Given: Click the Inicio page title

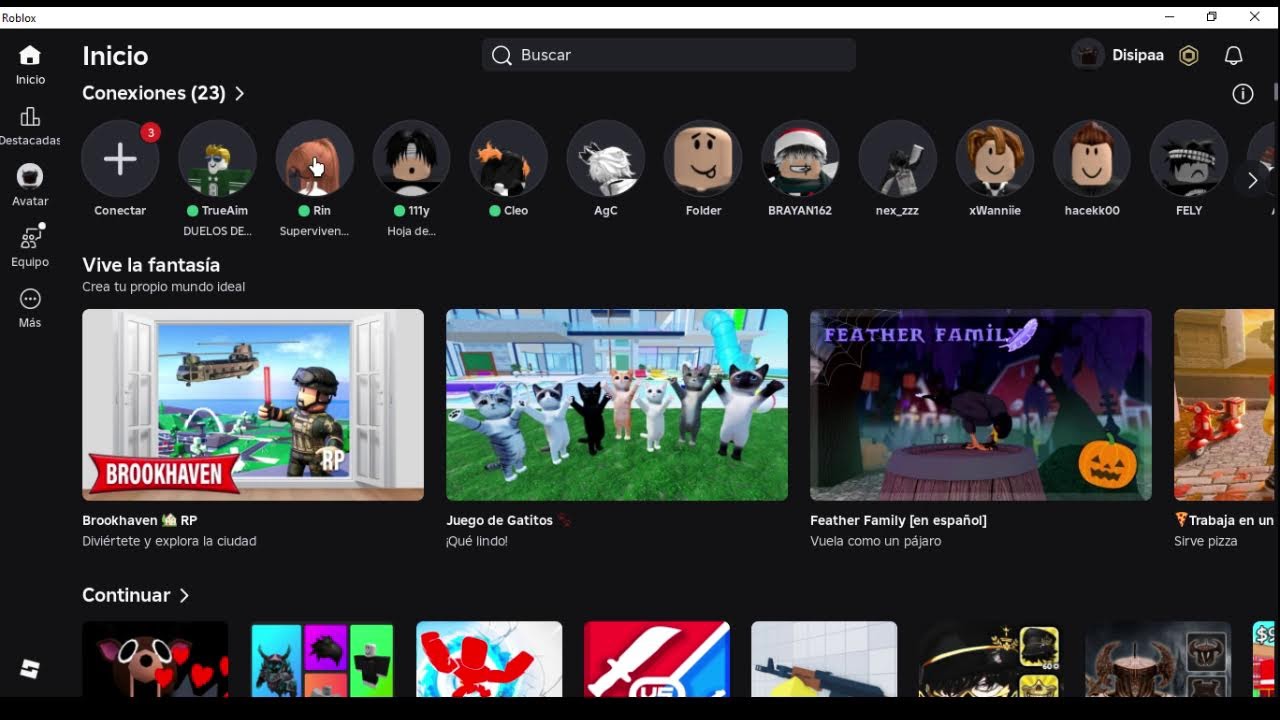Looking at the screenshot, I should point(115,56).
